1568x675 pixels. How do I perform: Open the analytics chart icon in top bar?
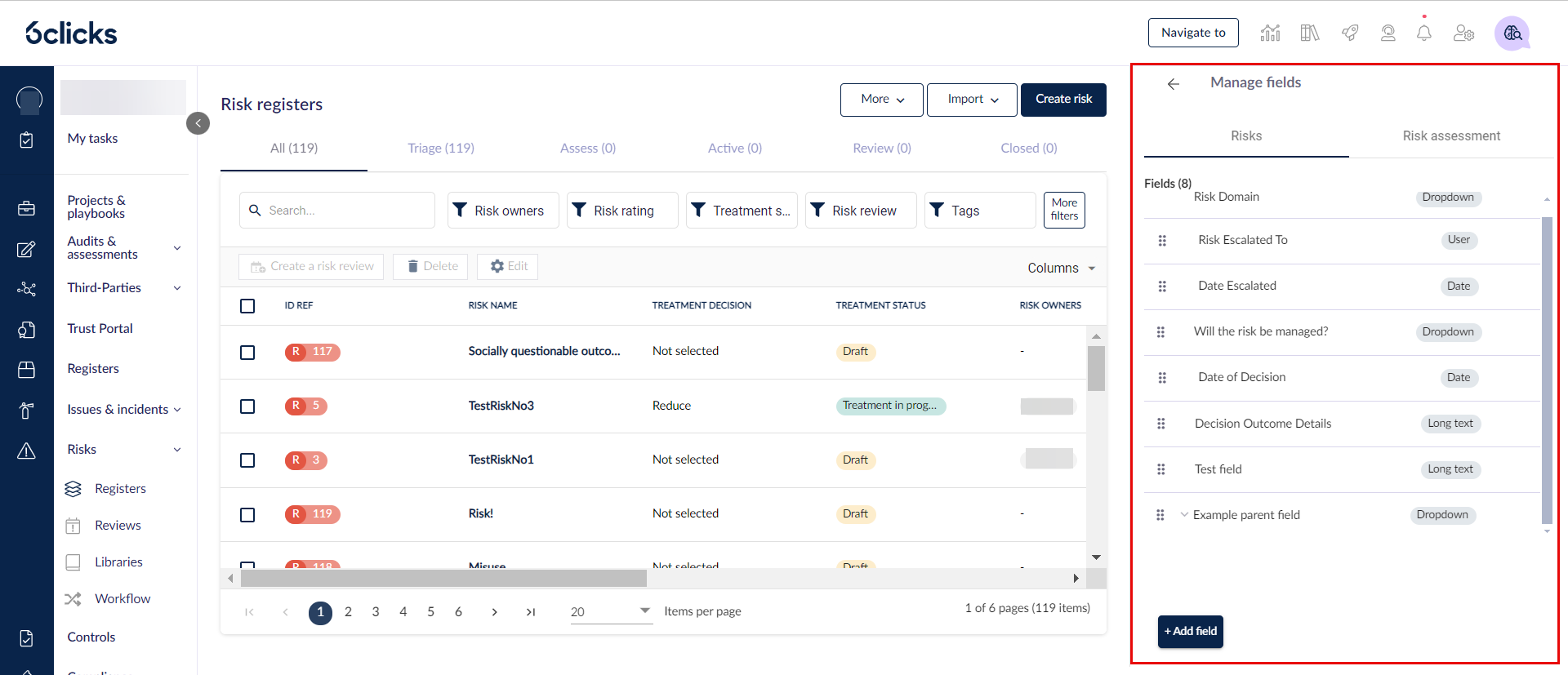[1270, 33]
